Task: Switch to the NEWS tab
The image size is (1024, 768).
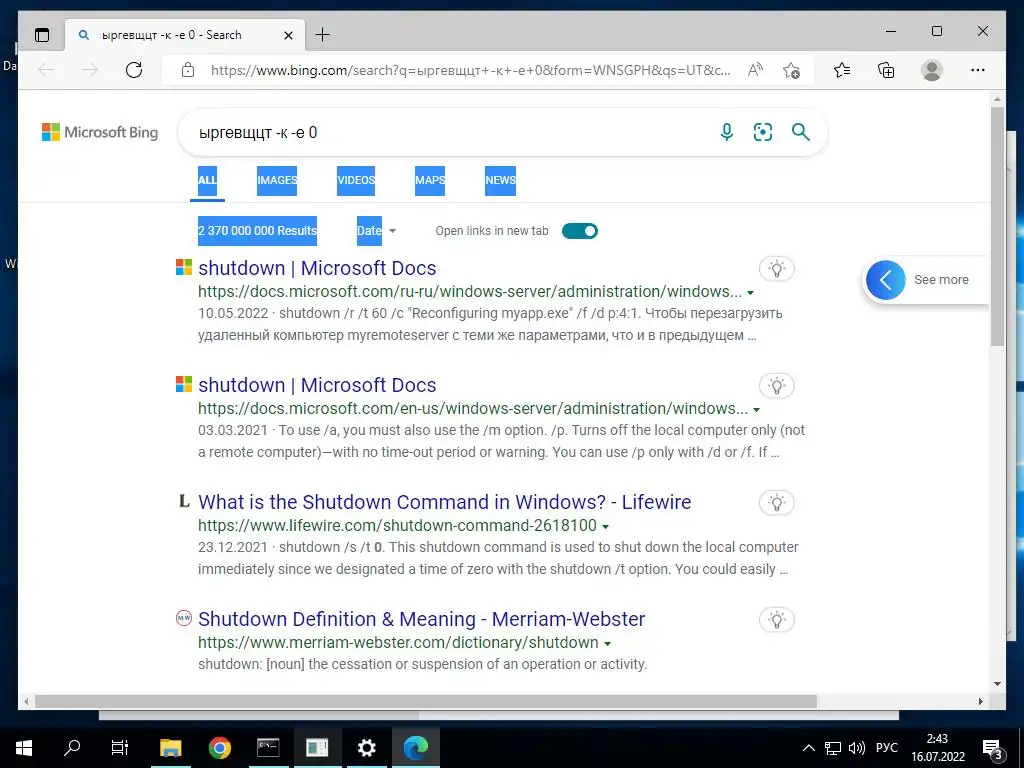Action: coord(500,180)
